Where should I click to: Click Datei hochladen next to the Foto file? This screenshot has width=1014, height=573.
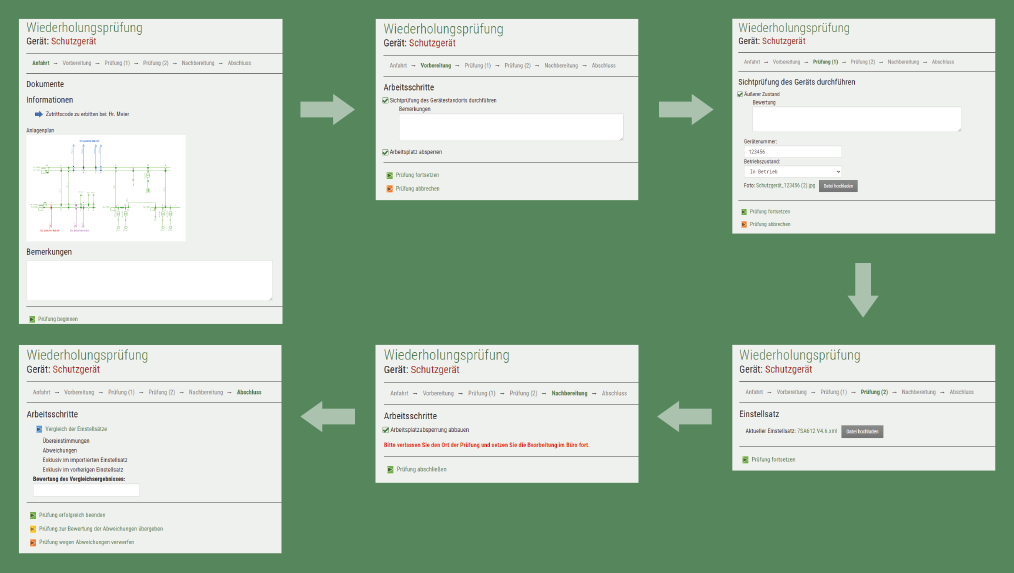click(x=838, y=186)
